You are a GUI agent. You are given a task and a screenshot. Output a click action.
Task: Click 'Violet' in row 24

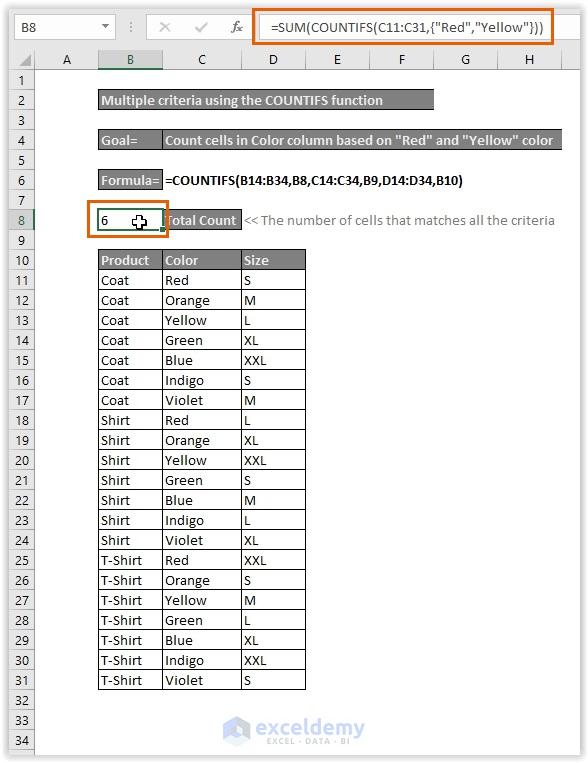202,540
